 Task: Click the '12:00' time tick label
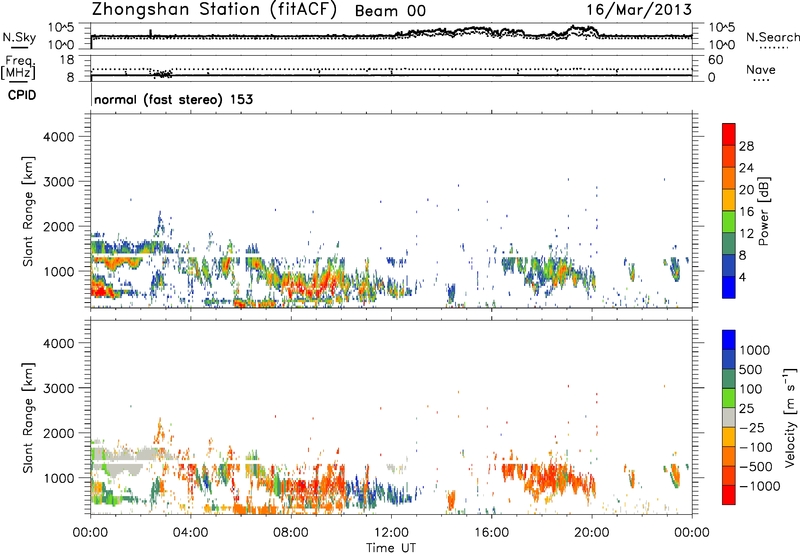pos(391,533)
